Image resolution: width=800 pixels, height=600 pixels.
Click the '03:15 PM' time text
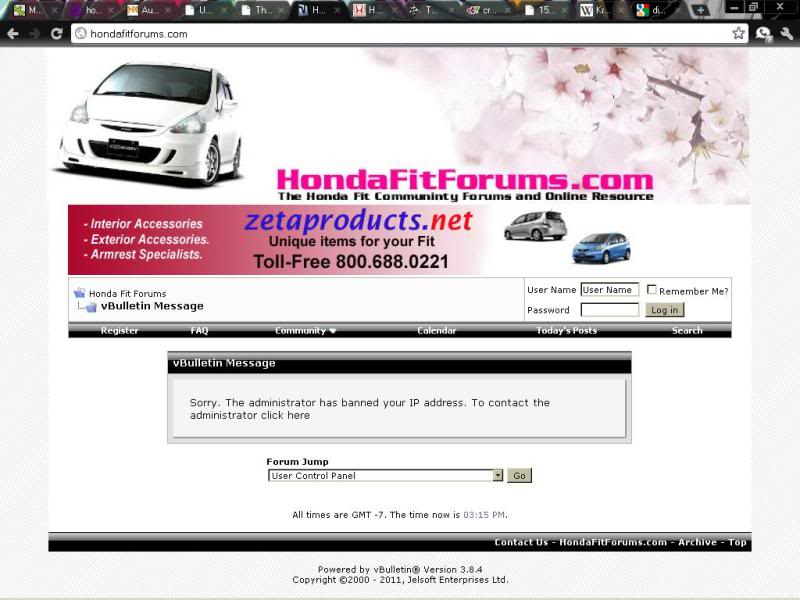click(x=484, y=515)
